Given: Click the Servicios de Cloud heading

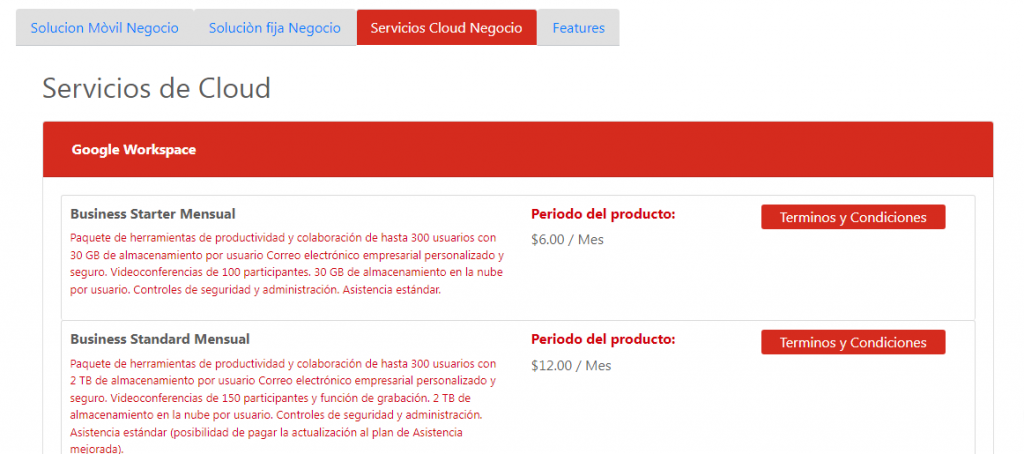Looking at the screenshot, I should tap(157, 88).
